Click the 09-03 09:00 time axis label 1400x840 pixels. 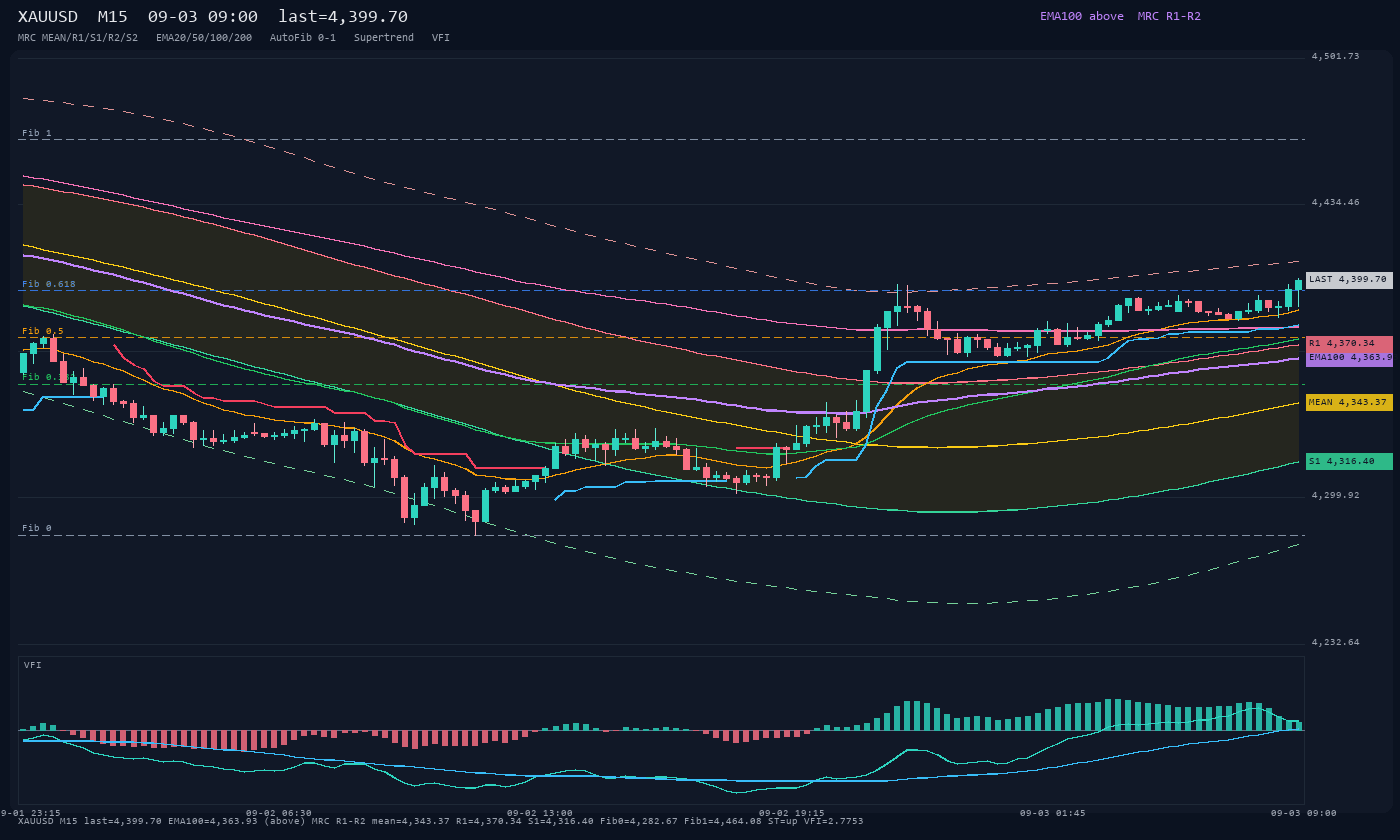pyautogui.click(x=1303, y=813)
